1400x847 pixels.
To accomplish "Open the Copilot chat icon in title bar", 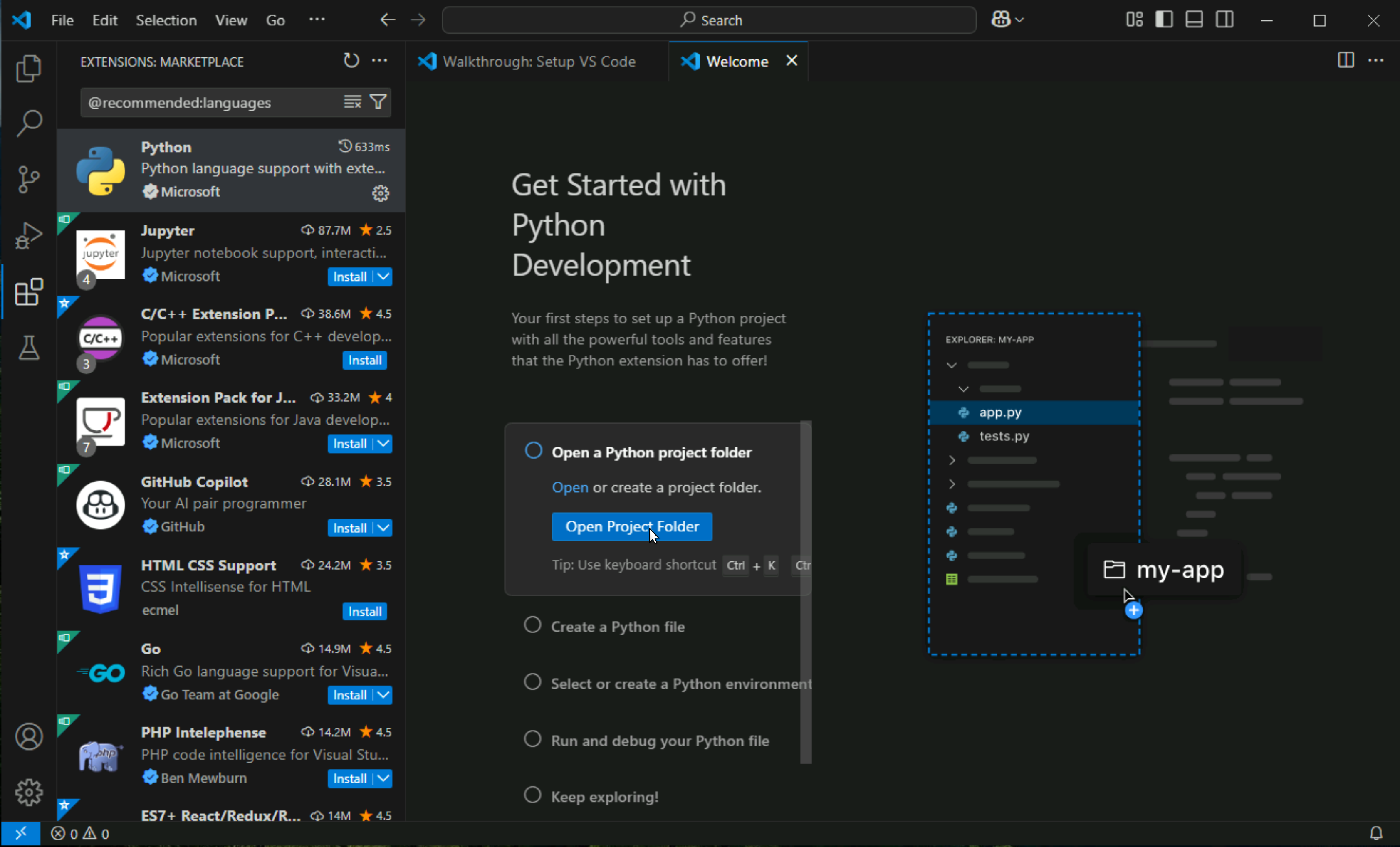I will [x=1001, y=20].
